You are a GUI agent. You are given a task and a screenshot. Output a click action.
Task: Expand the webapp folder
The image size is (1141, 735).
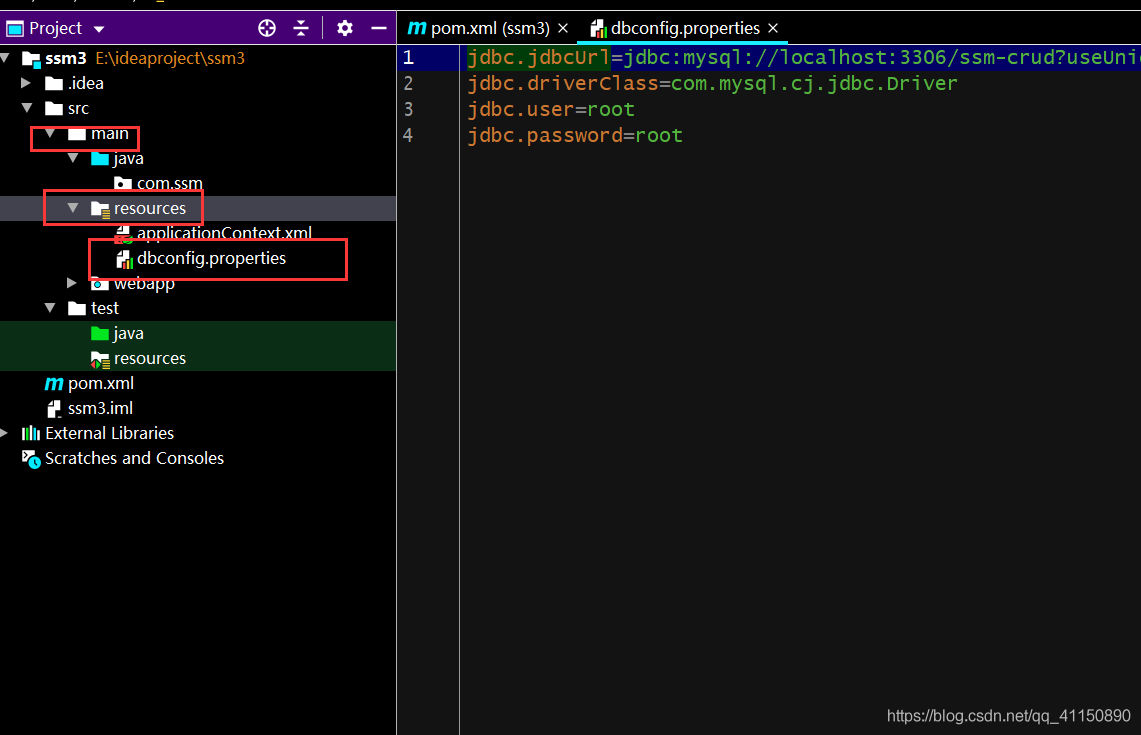click(x=72, y=284)
